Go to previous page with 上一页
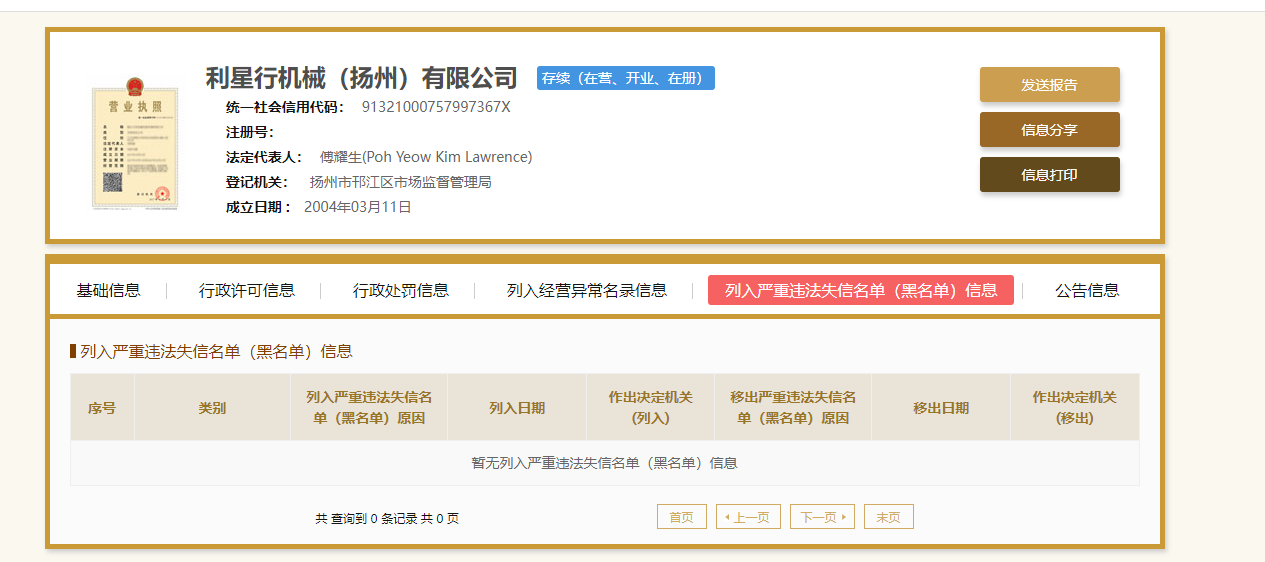 [x=748, y=517]
